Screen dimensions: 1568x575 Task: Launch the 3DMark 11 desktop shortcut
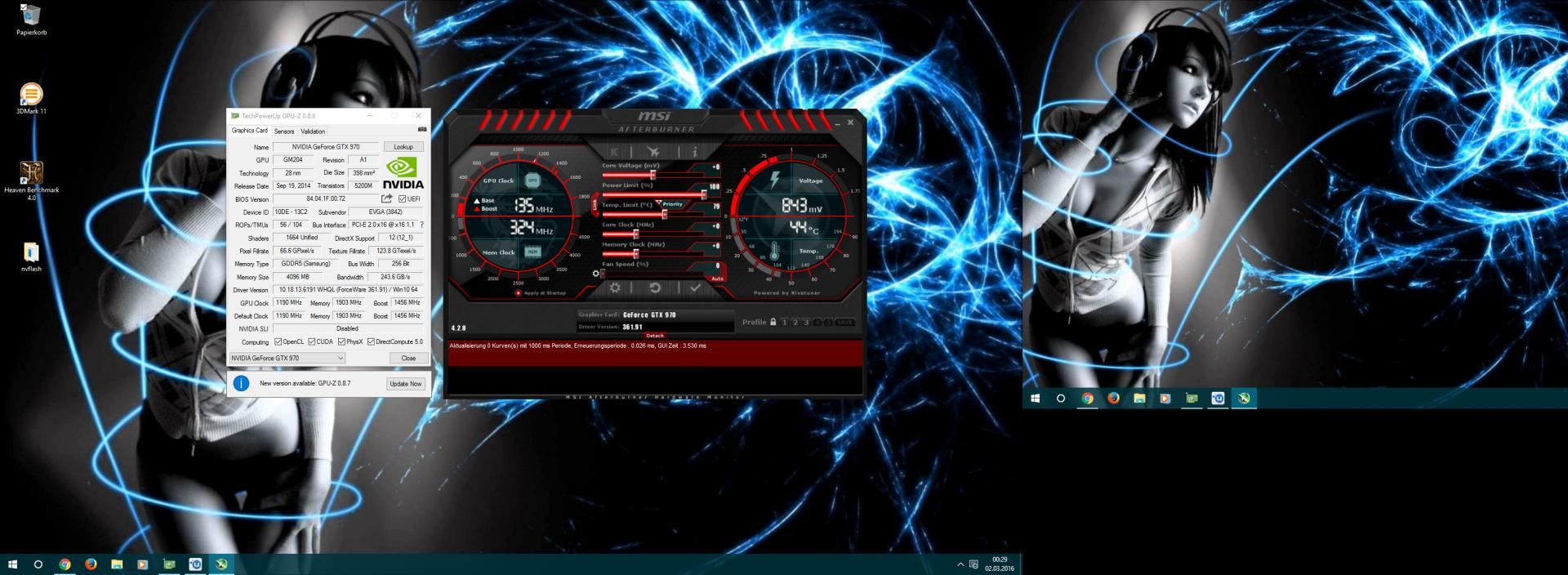tap(31, 98)
